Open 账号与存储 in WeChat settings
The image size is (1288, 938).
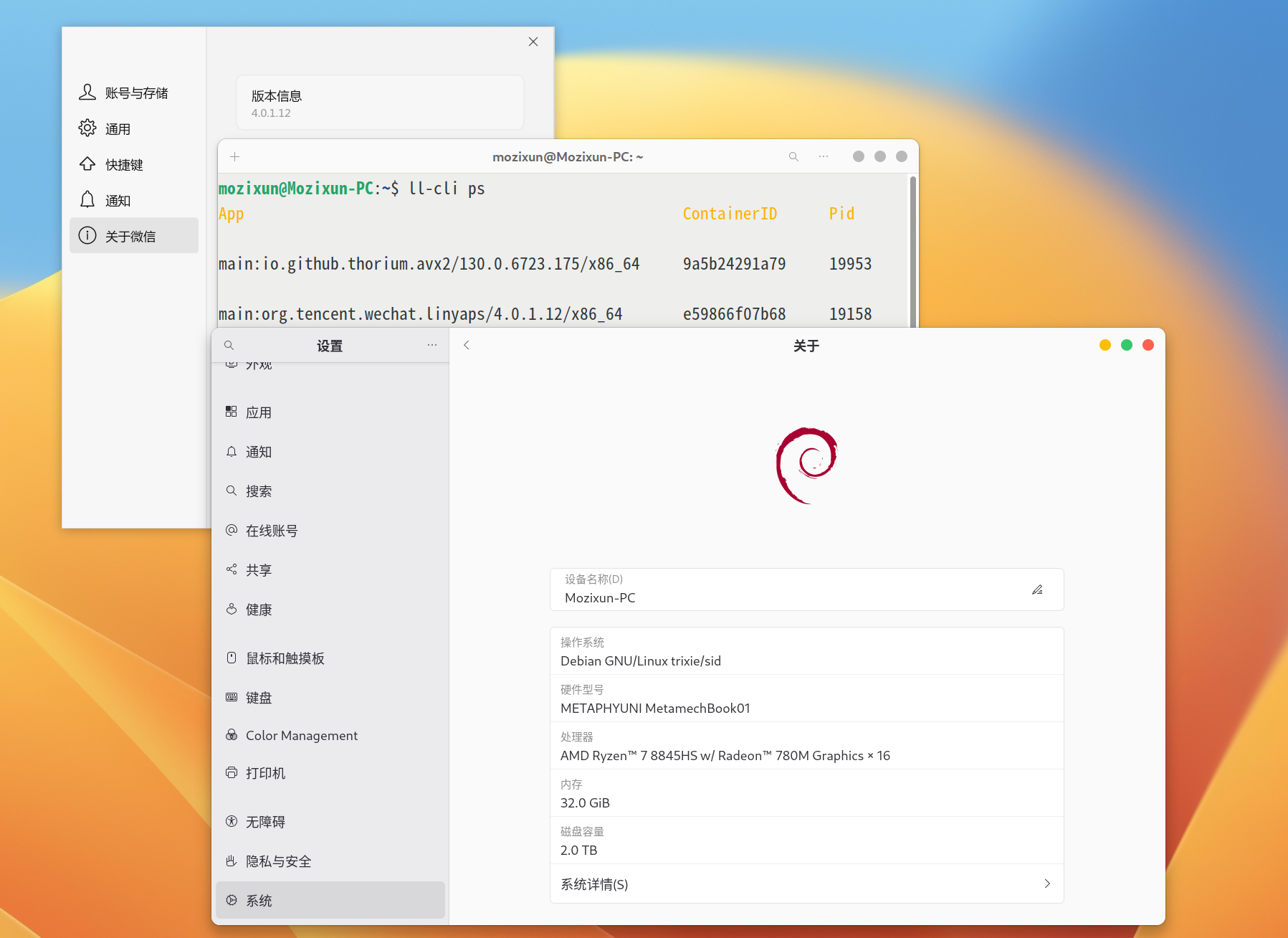pos(134,93)
